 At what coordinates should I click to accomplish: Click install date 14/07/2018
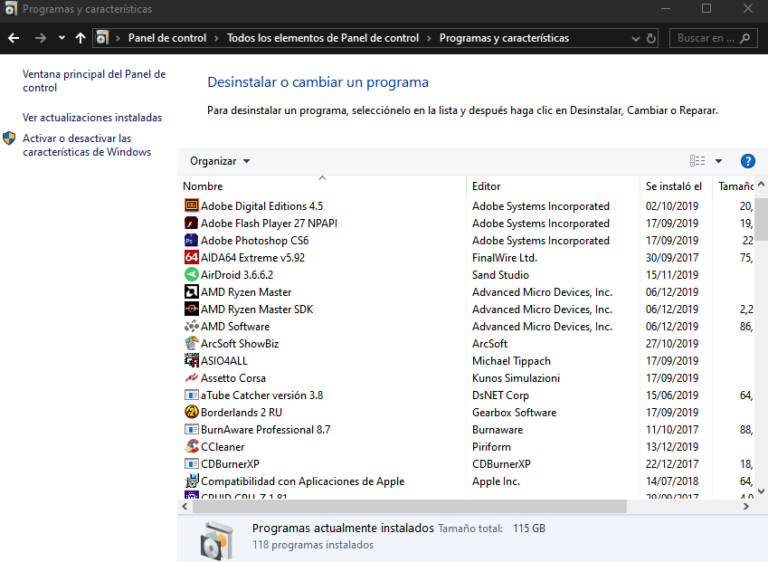click(x=672, y=481)
